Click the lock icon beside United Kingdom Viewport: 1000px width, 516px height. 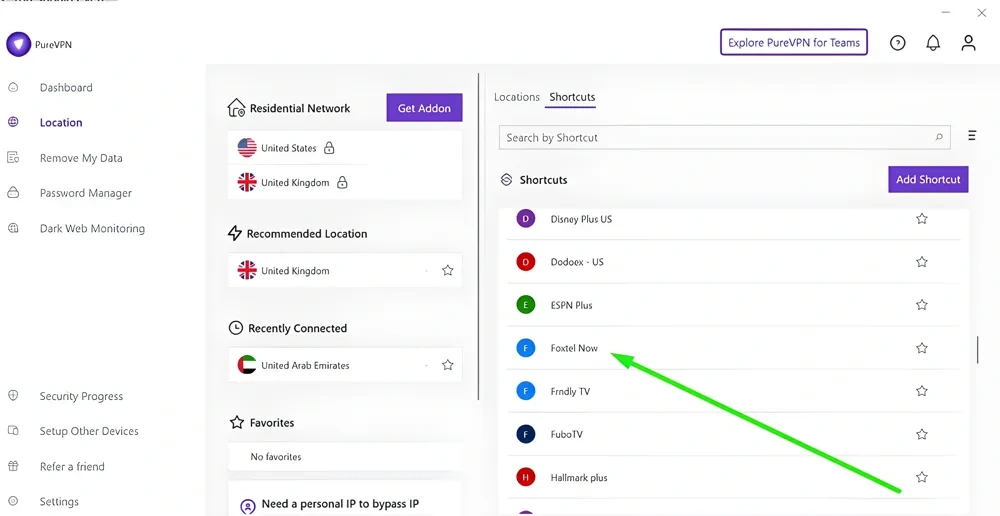coord(342,182)
